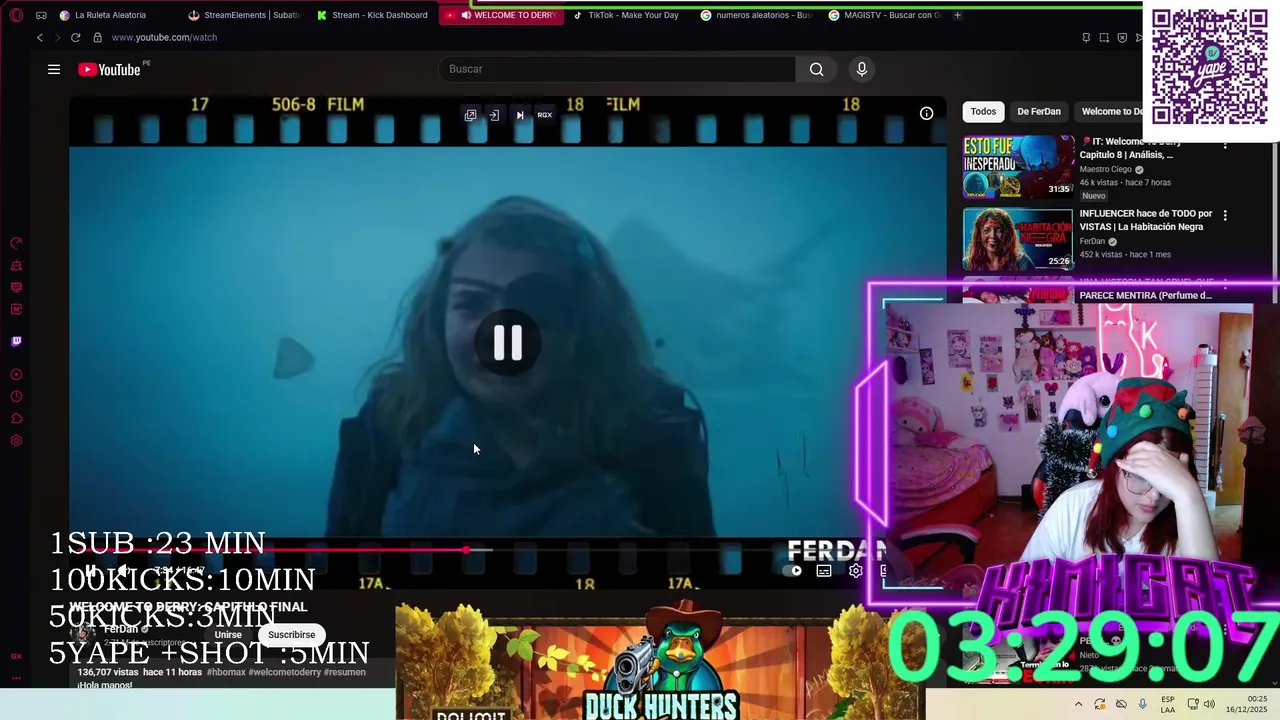Toggle subtitles on the video player

tap(824, 571)
